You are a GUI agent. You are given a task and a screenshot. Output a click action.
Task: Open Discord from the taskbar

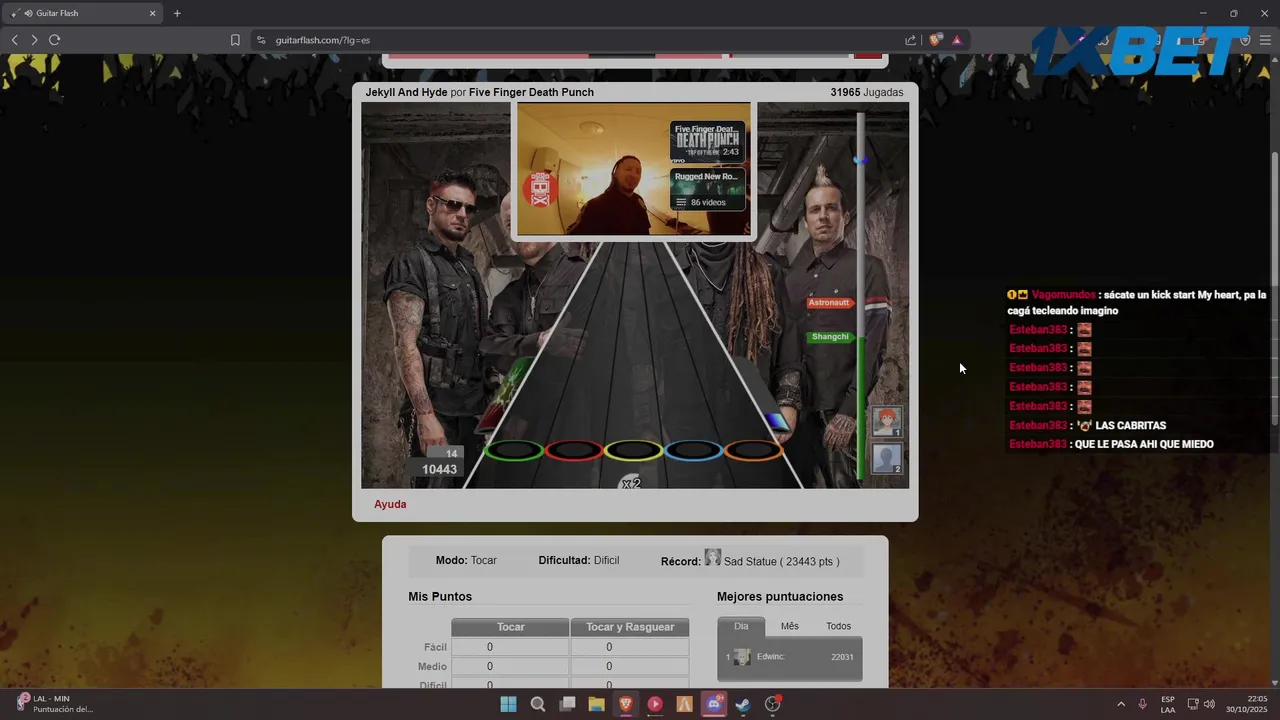(714, 704)
